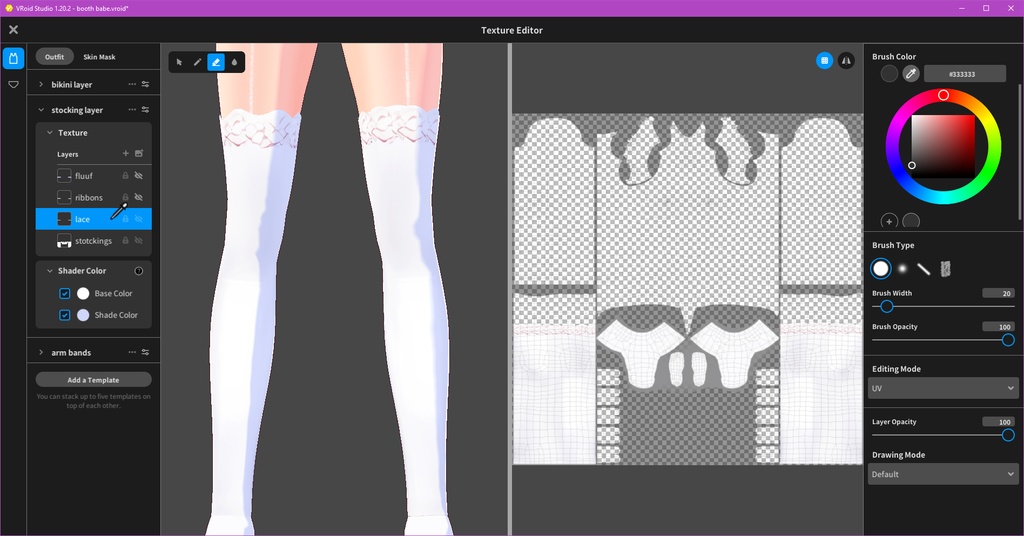Click the Add a Template button
Image resolution: width=1024 pixels, height=536 pixels.
(x=93, y=379)
